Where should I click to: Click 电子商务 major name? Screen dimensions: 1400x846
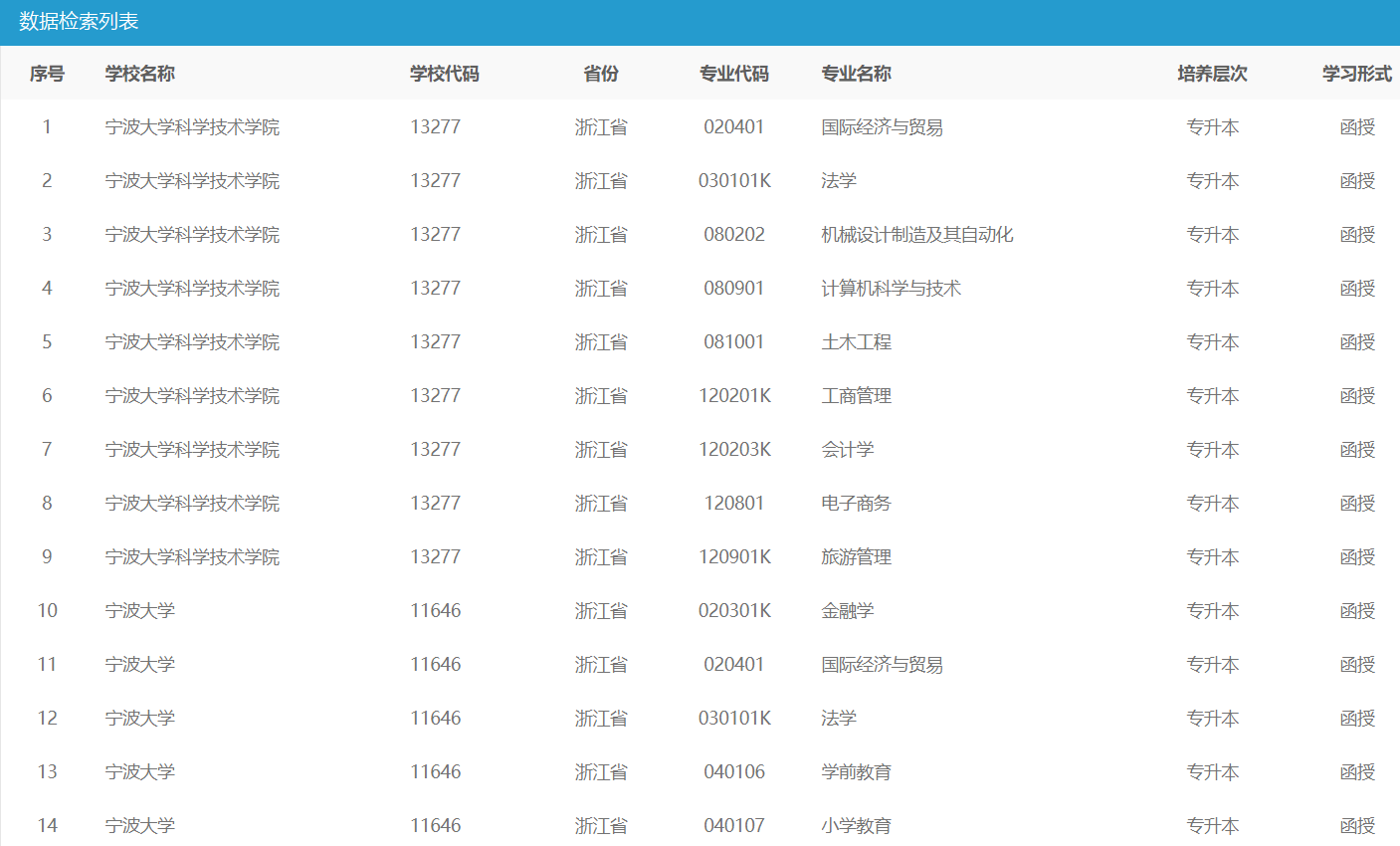(x=857, y=504)
